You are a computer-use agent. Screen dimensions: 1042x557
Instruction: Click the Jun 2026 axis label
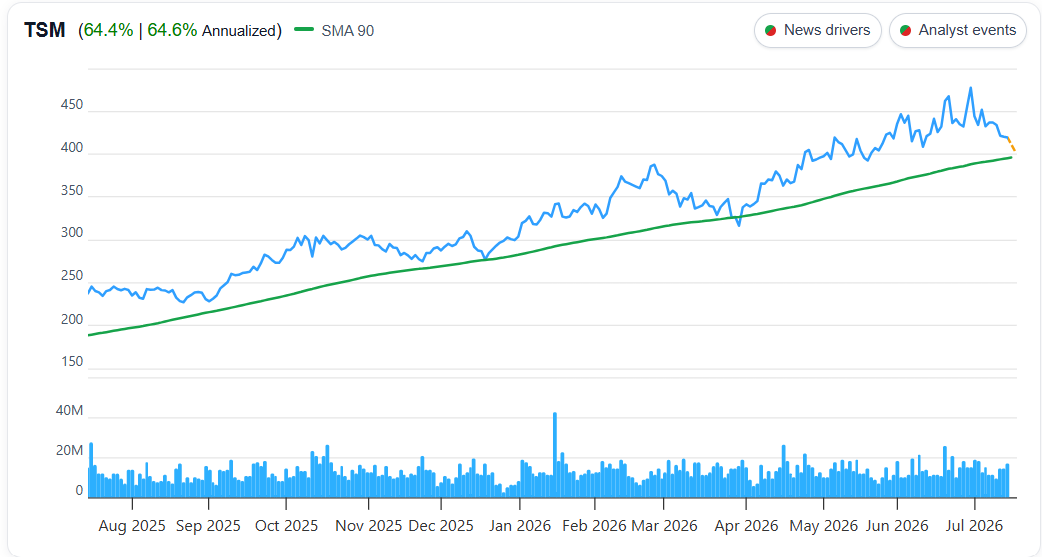[x=897, y=526]
